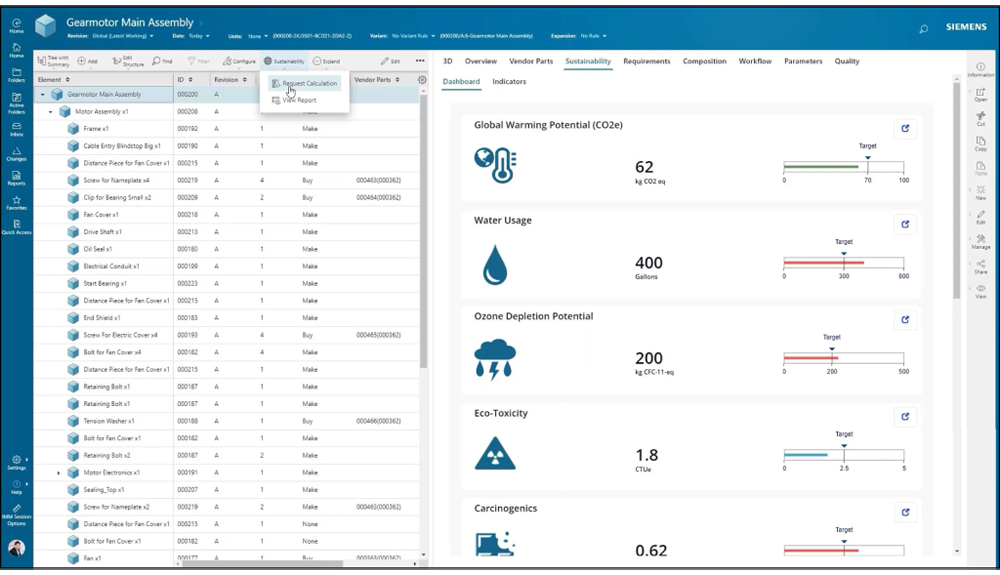The height and width of the screenshot is (575, 1000).
Task: Click the Add toolbar button
Action: tap(87, 61)
